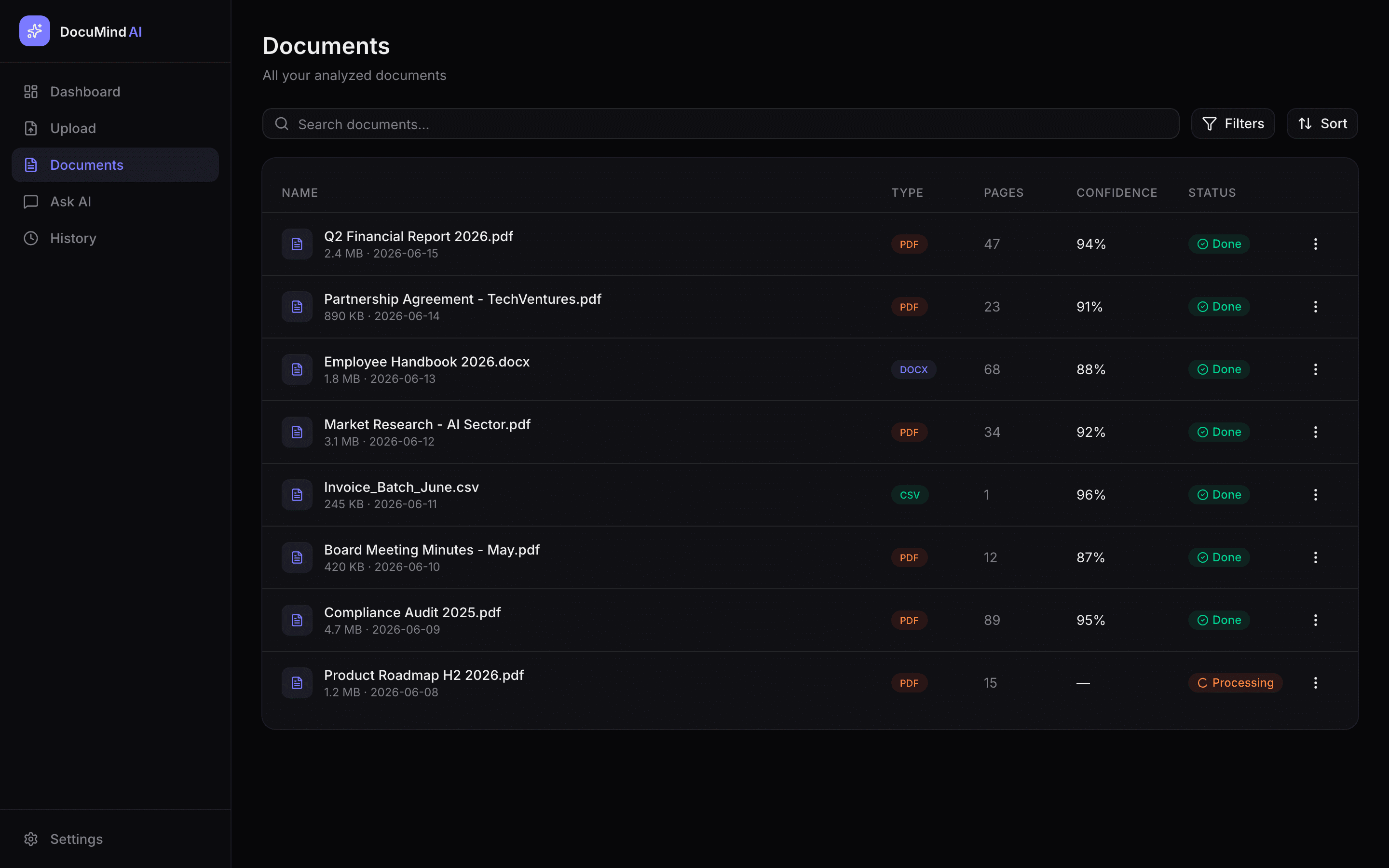Click the STATUS column header
Screen dimensions: 1389x868
1212,192
